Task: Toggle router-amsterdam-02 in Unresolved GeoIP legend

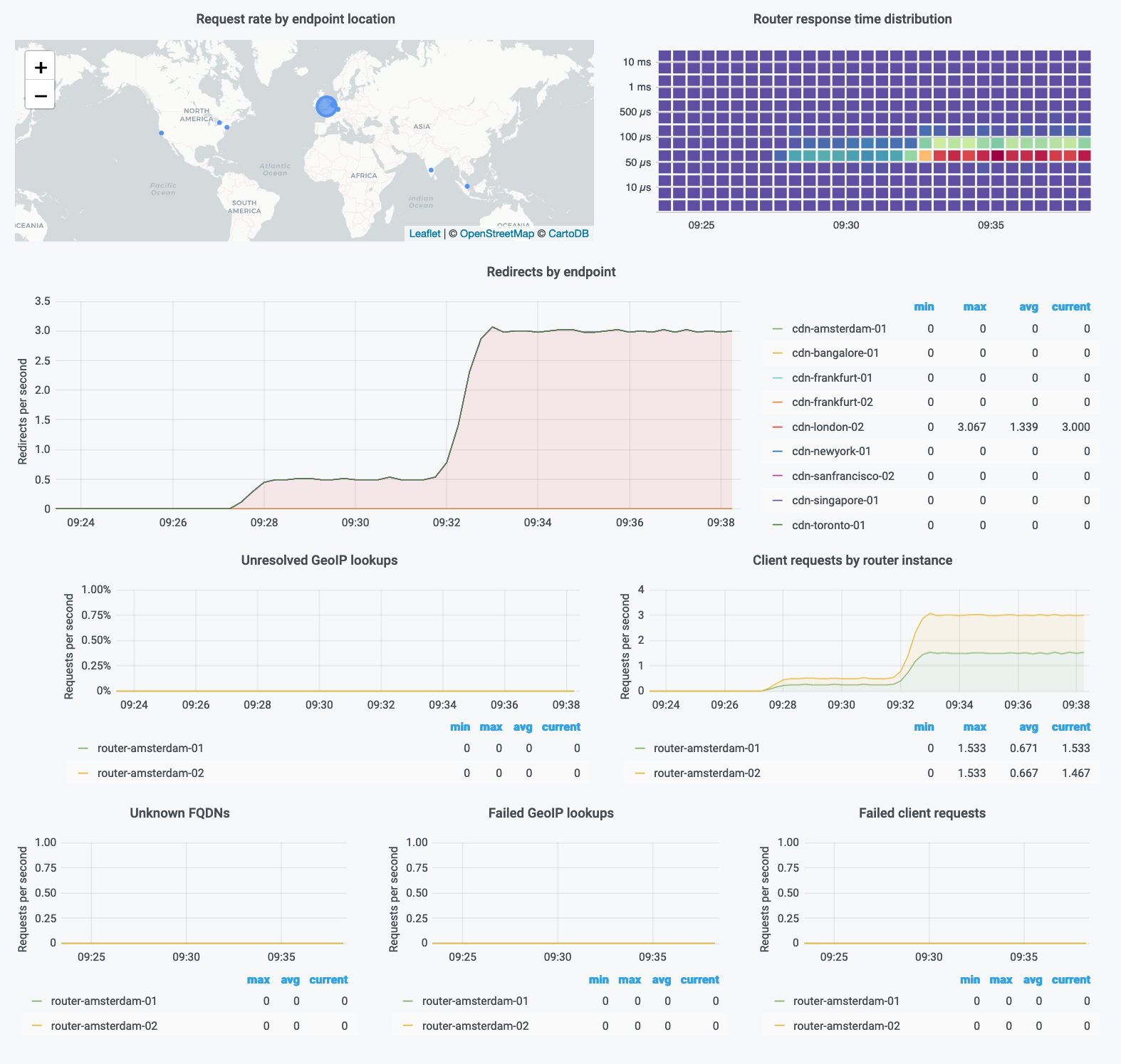Action: click(150, 773)
